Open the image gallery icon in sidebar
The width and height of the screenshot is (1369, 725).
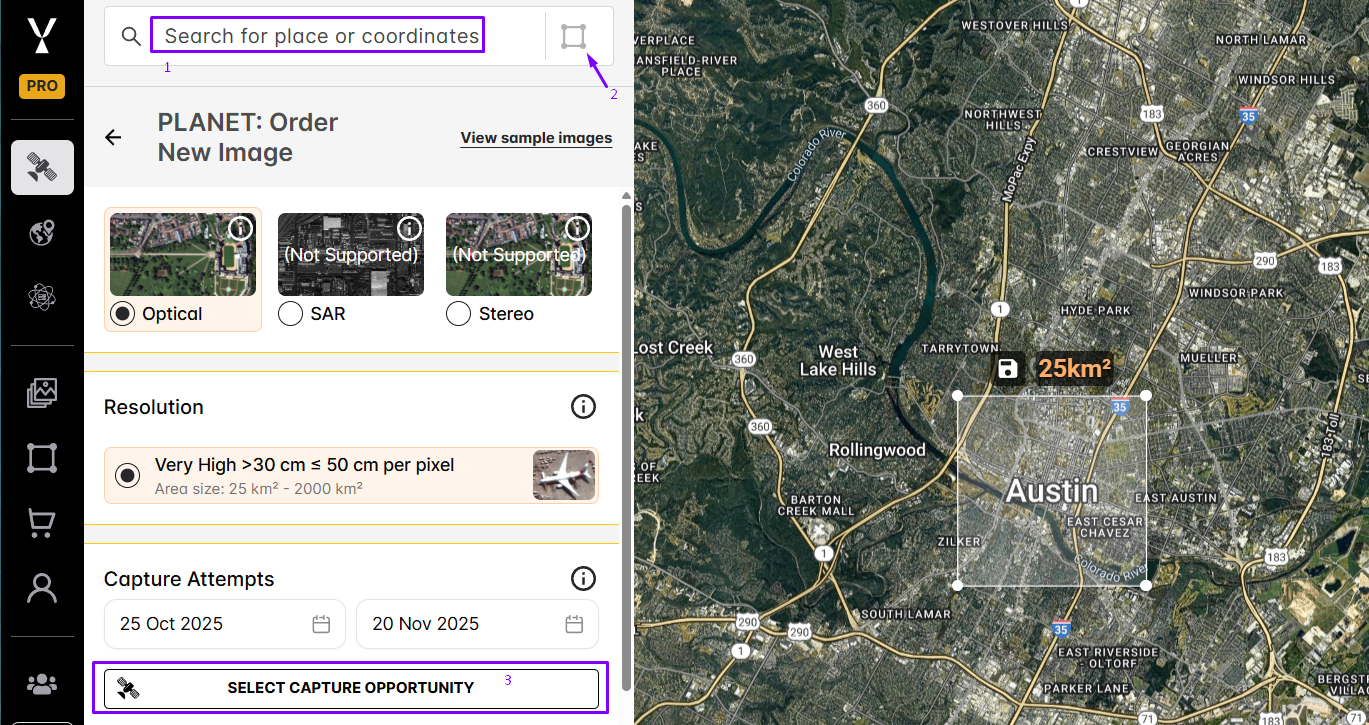[x=42, y=393]
